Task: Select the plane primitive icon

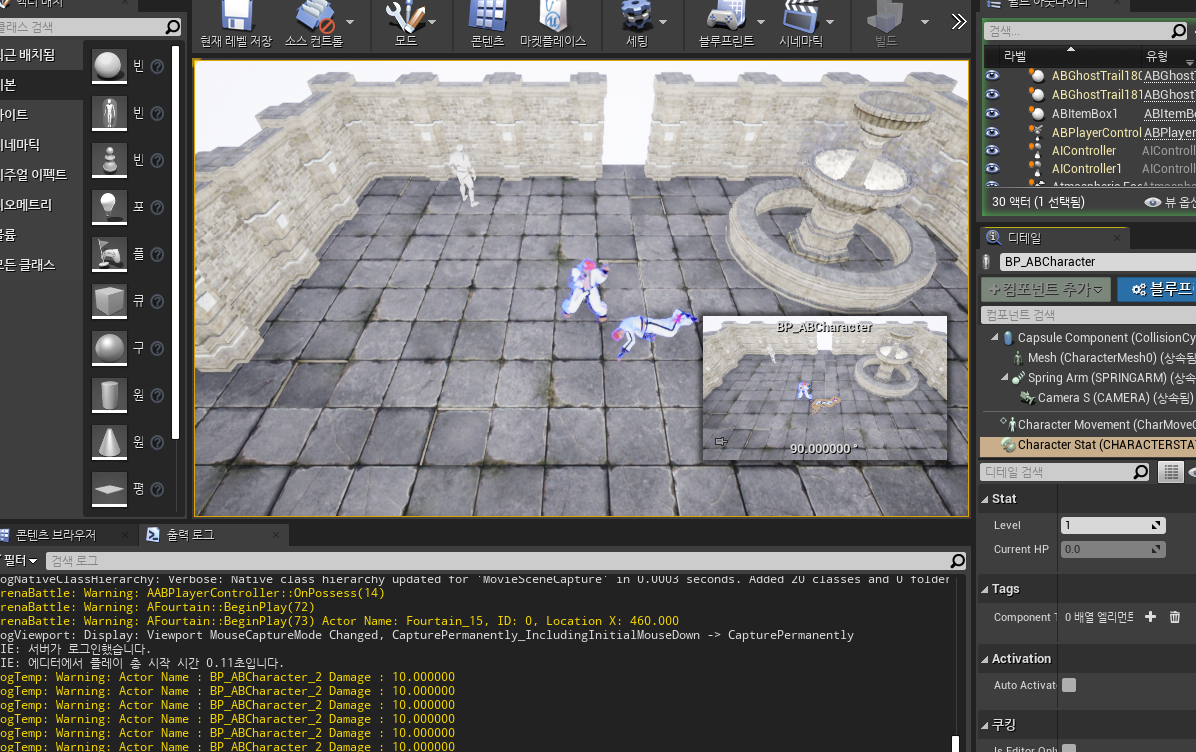Action: pyautogui.click(x=109, y=490)
